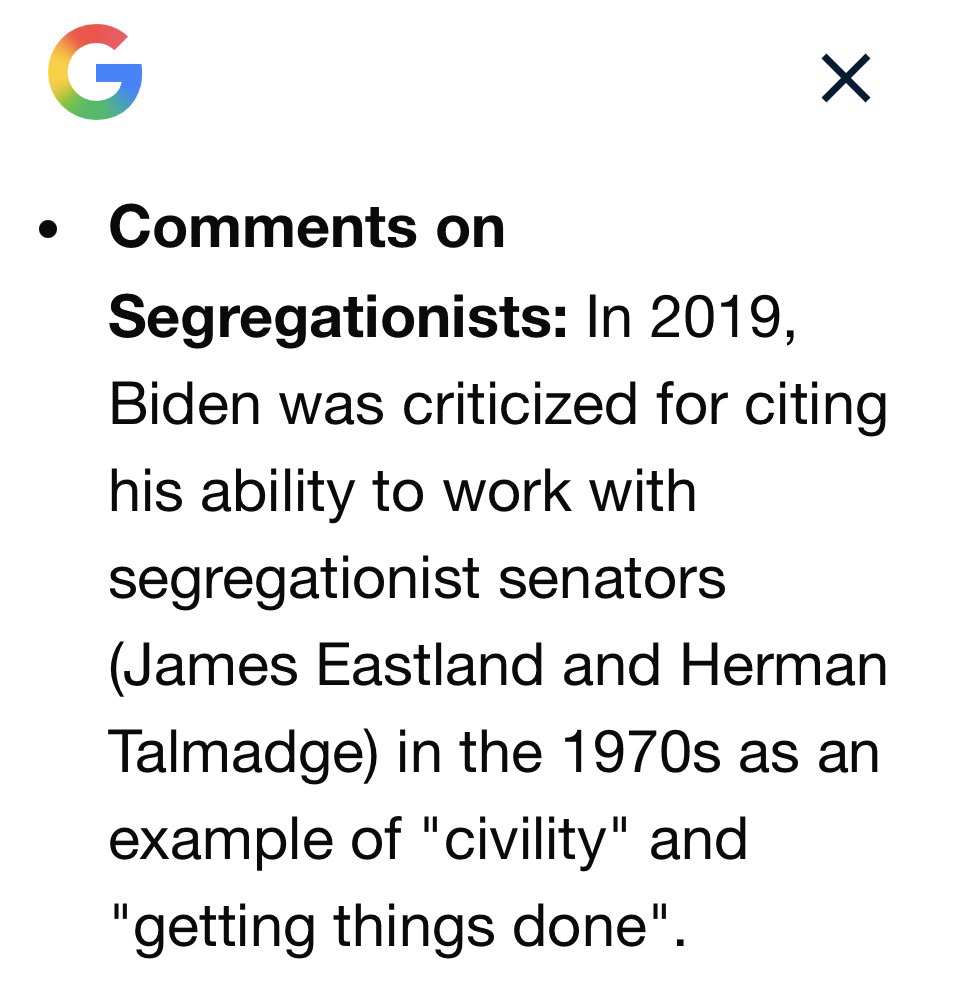The height and width of the screenshot is (985, 960).
Task: Click the first name "Herman"
Action: 783,667
